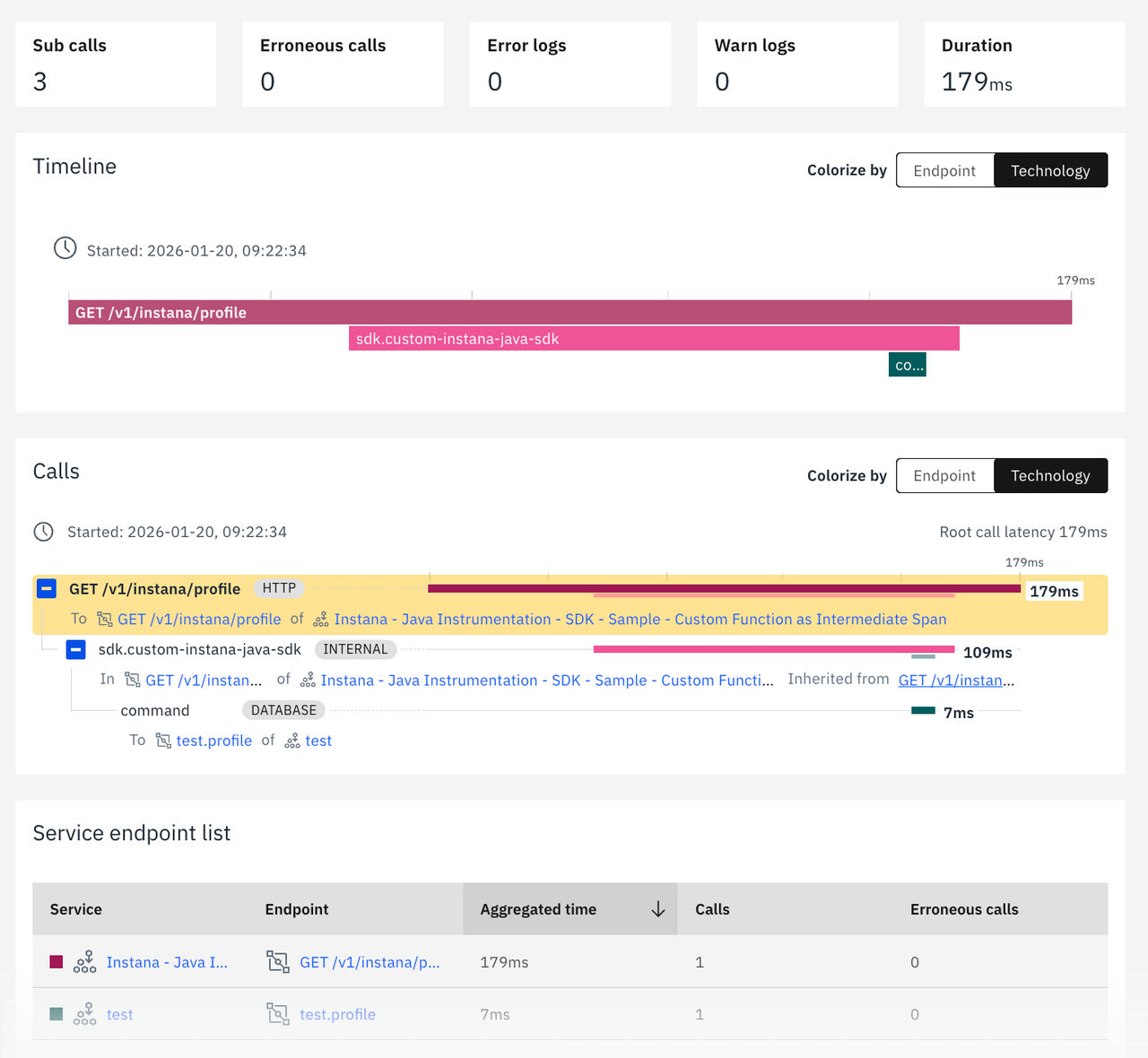The image size is (1148, 1058).
Task: Click the DATABASE tag on command call
Action: click(x=283, y=710)
